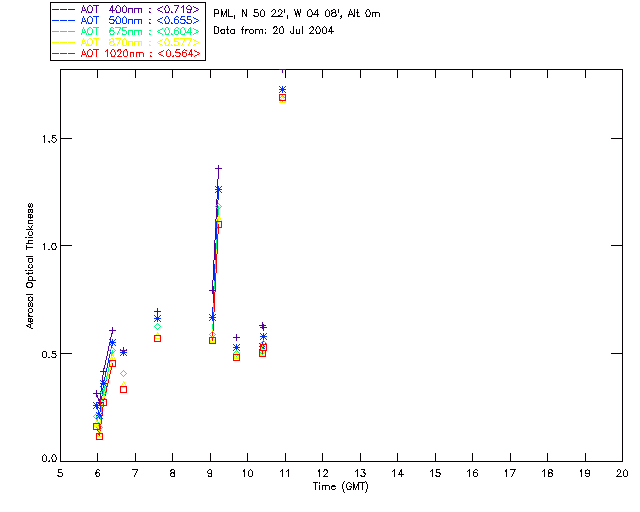
Task: Click the purple plus marker near 0.57 at time 9.7
Action: [x=236, y=338]
